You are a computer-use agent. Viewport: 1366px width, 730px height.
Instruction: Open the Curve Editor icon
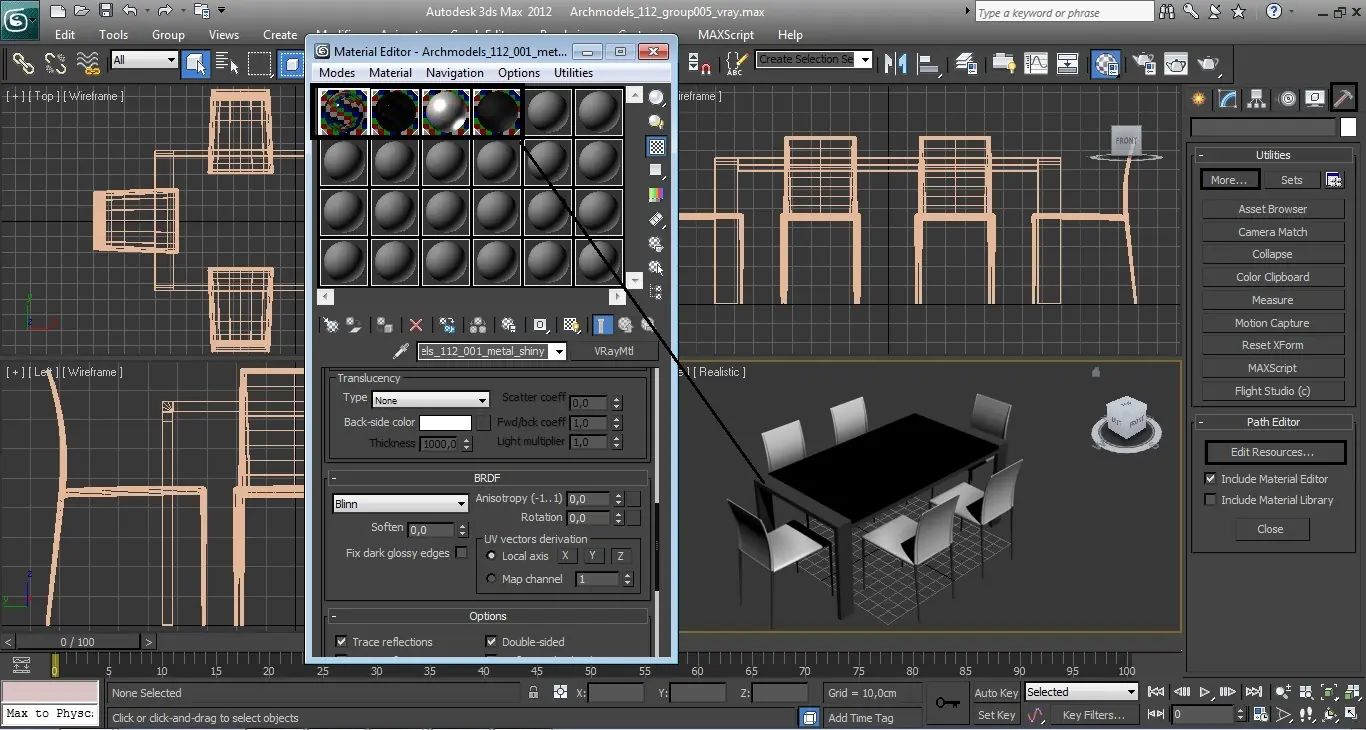(1036, 64)
